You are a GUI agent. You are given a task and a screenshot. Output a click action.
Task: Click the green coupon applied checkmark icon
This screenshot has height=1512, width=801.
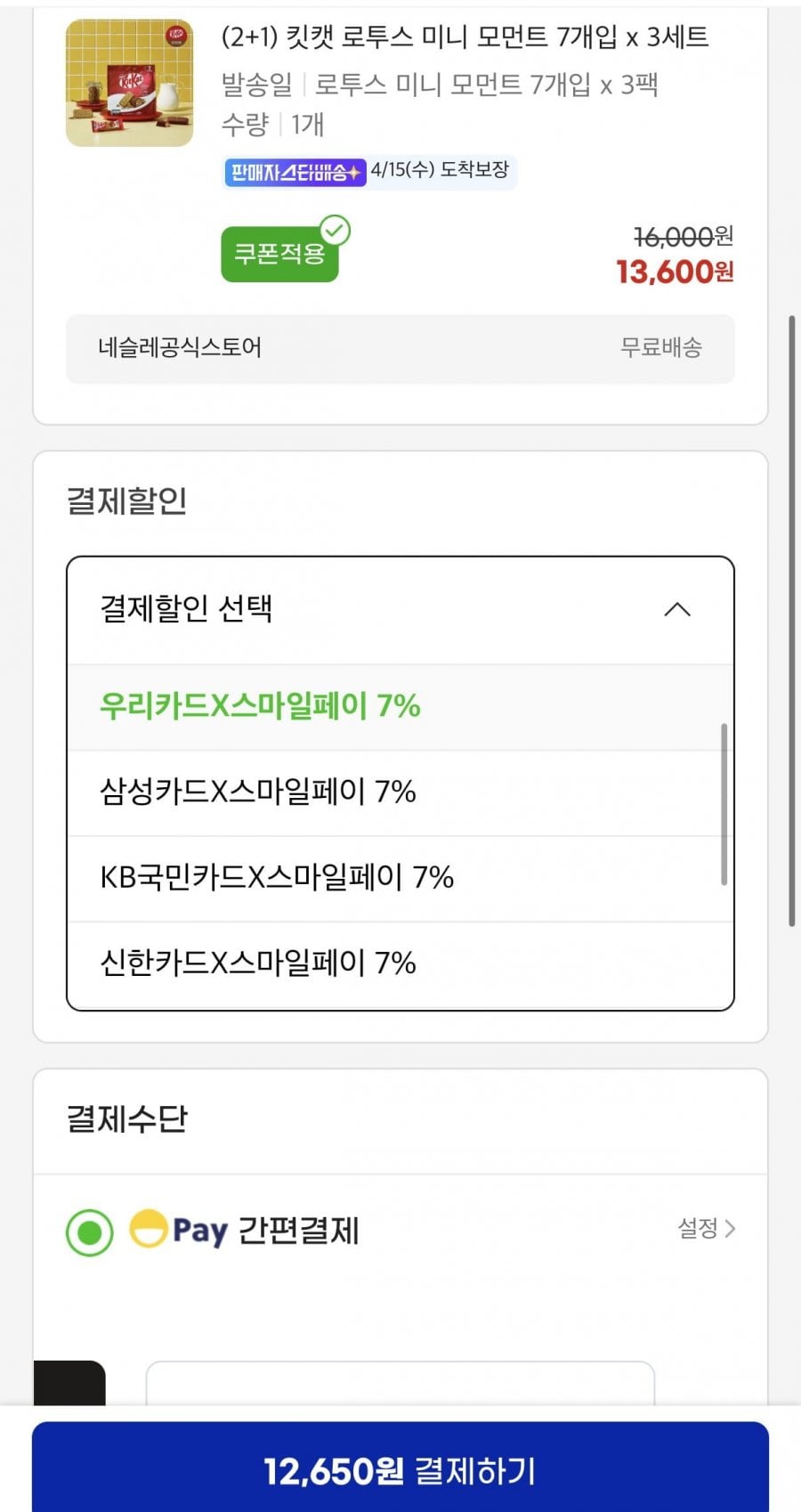pos(336,231)
